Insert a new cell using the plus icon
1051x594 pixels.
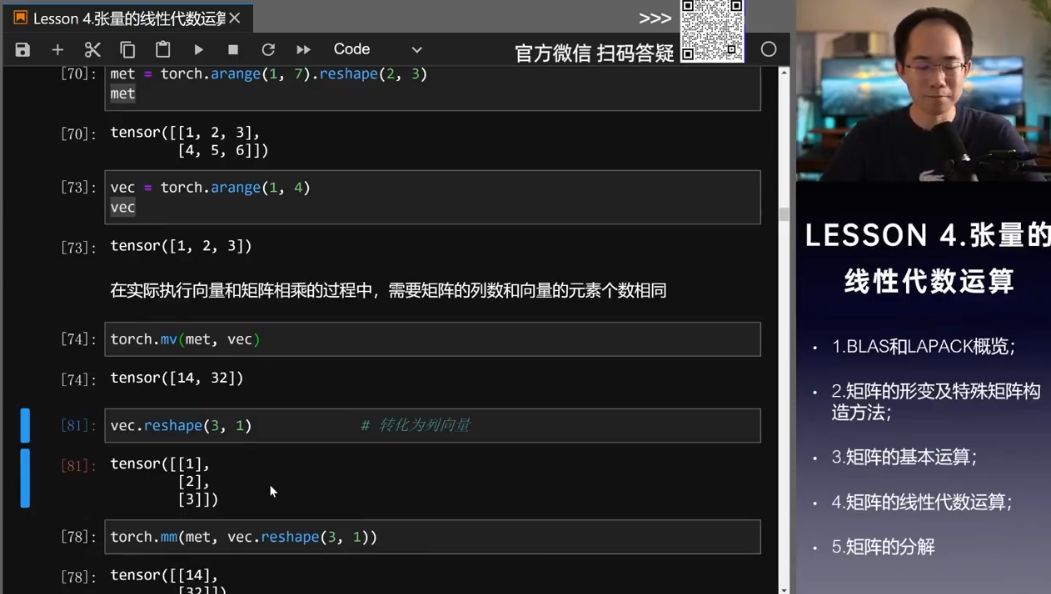pos(57,48)
